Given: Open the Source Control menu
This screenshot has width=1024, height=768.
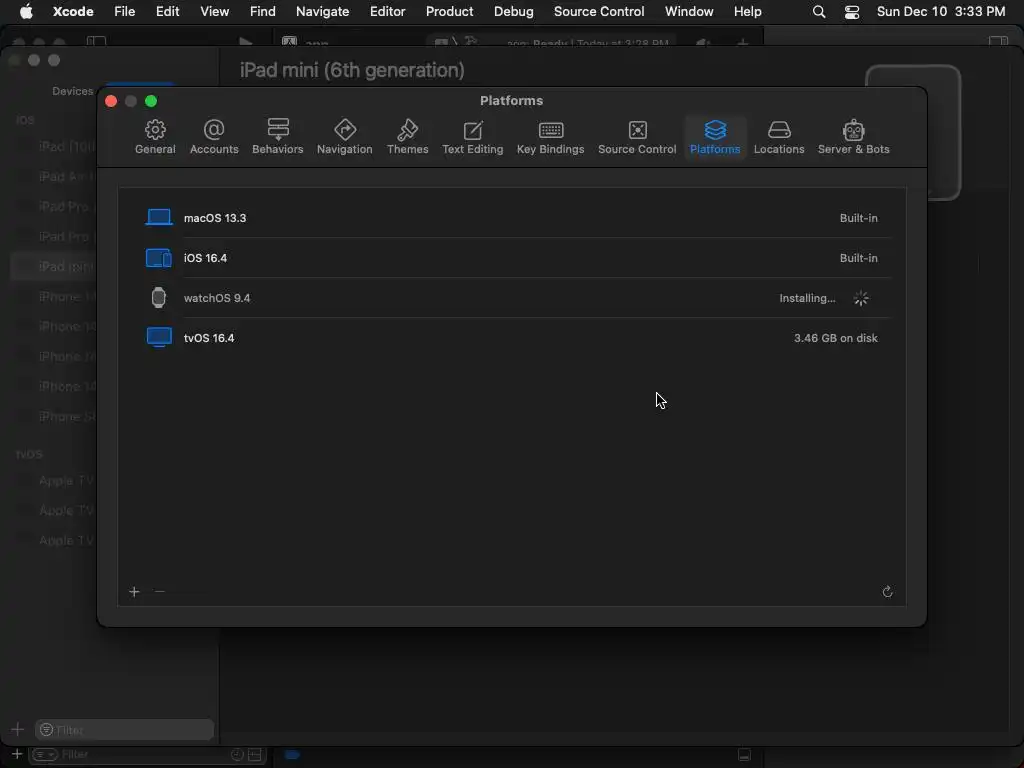Looking at the screenshot, I should pyautogui.click(x=599, y=11).
